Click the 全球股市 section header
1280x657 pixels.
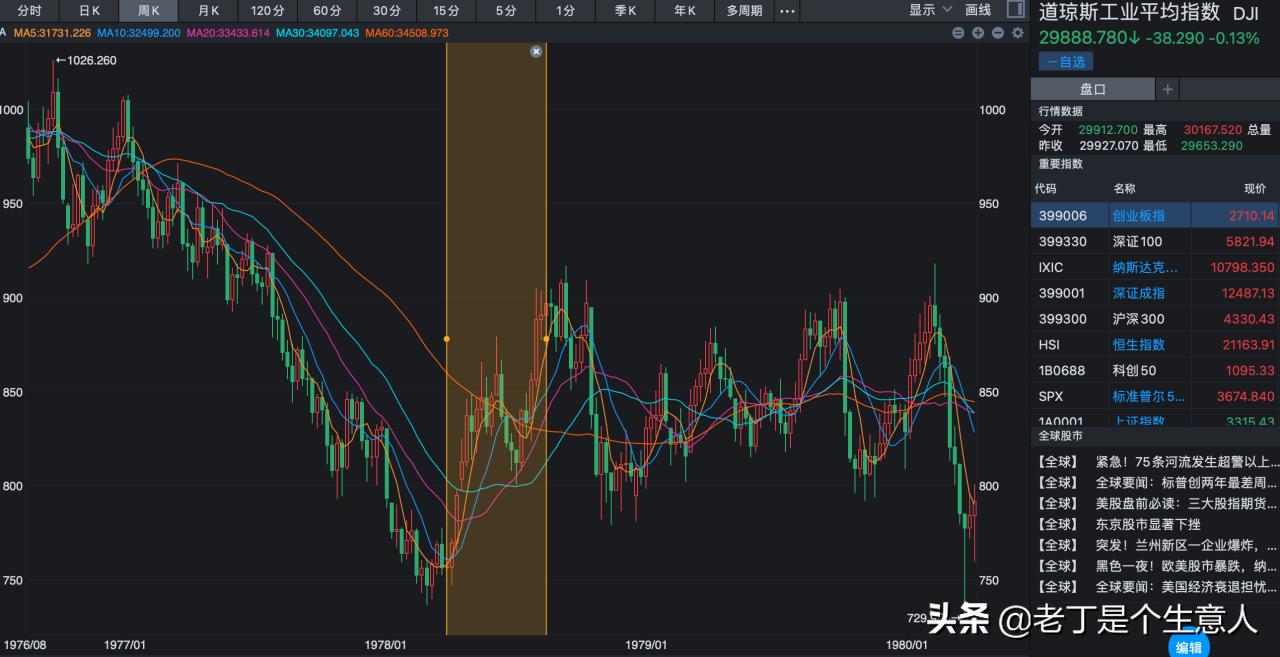(x=1060, y=436)
